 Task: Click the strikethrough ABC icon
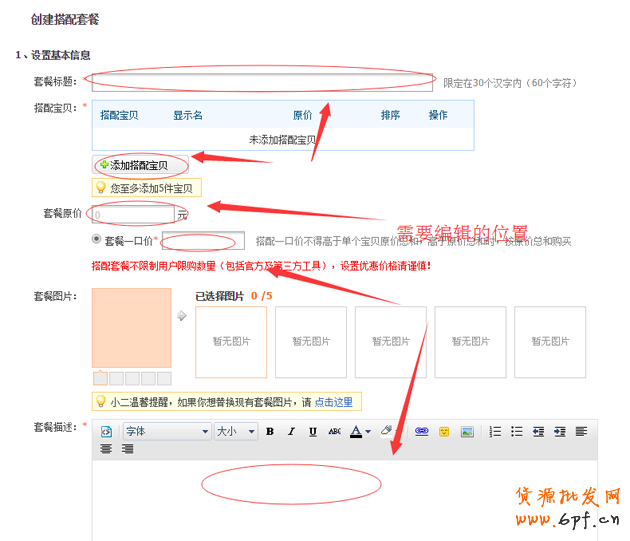pyautogui.click(x=335, y=432)
